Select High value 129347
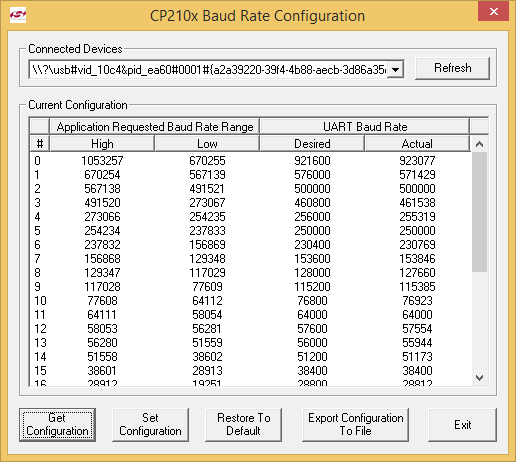The image size is (516, 462). pos(102,273)
